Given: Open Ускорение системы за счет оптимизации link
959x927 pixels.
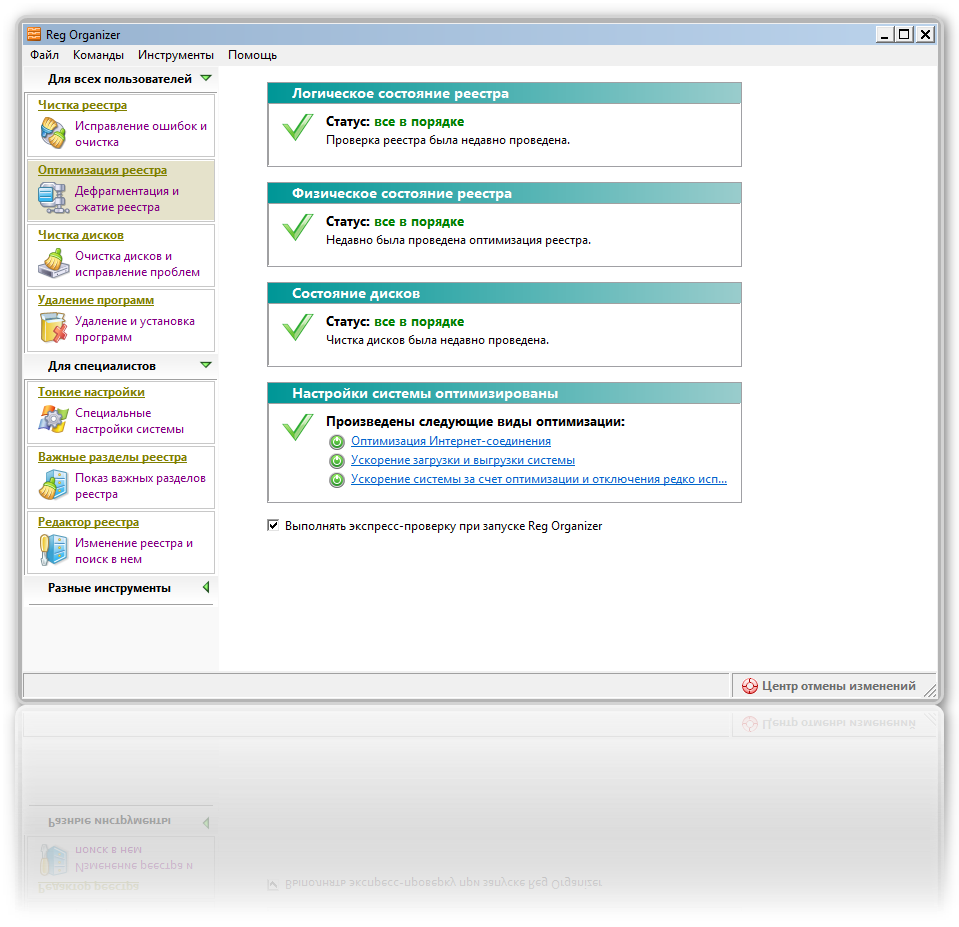Looking at the screenshot, I should (539, 479).
